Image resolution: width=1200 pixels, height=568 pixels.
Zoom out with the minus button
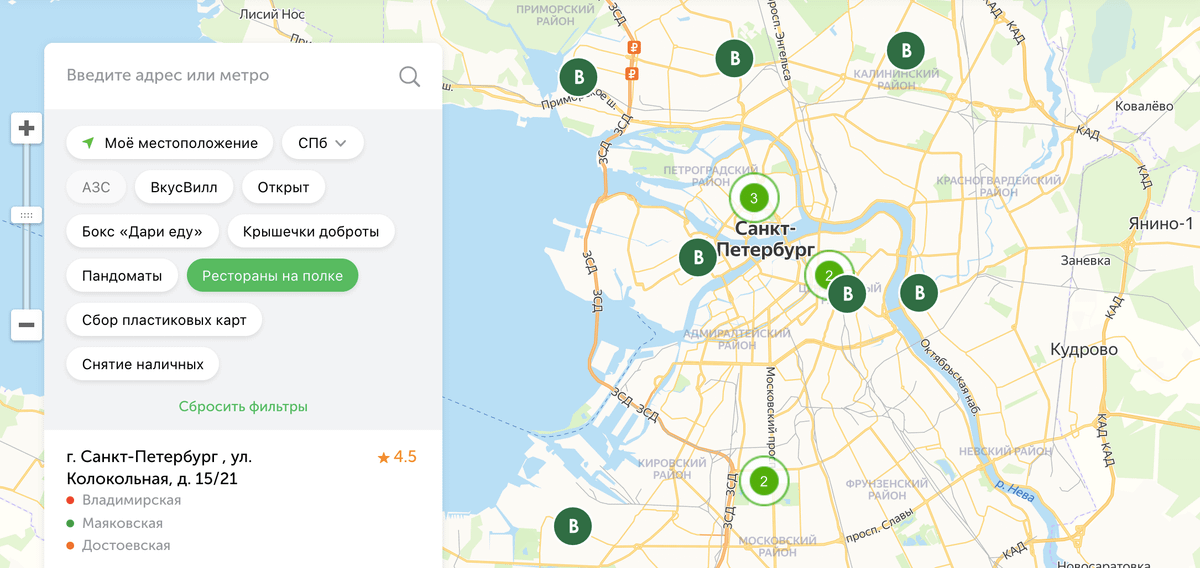pyautogui.click(x=27, y=324)
